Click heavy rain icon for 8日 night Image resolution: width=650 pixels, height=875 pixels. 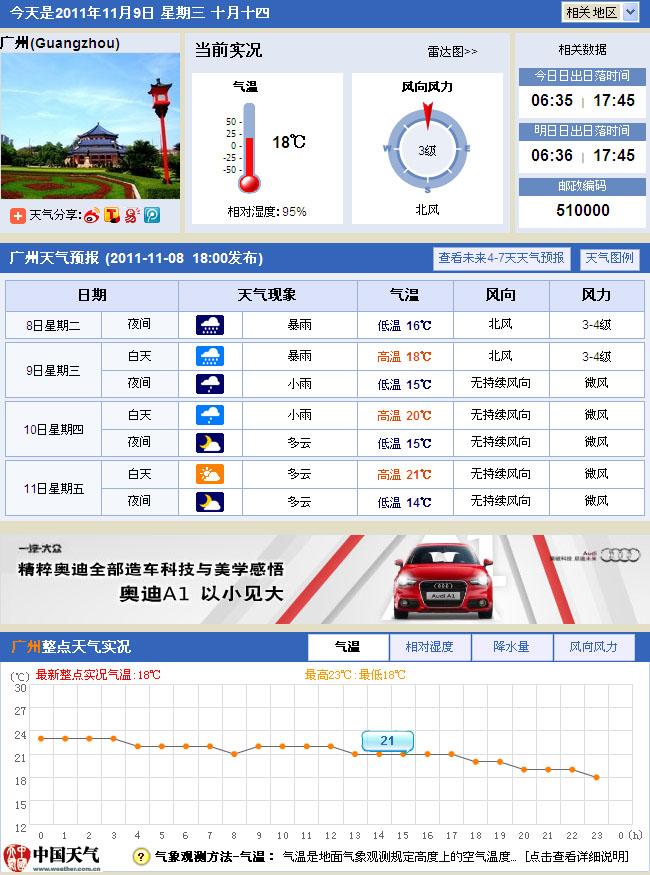210,325
